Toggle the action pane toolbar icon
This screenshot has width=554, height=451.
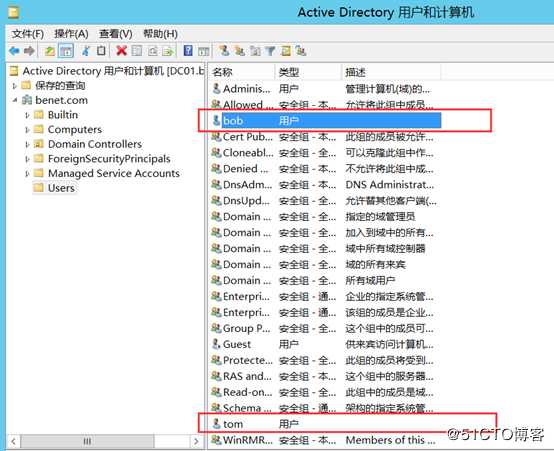click(204, 51)
